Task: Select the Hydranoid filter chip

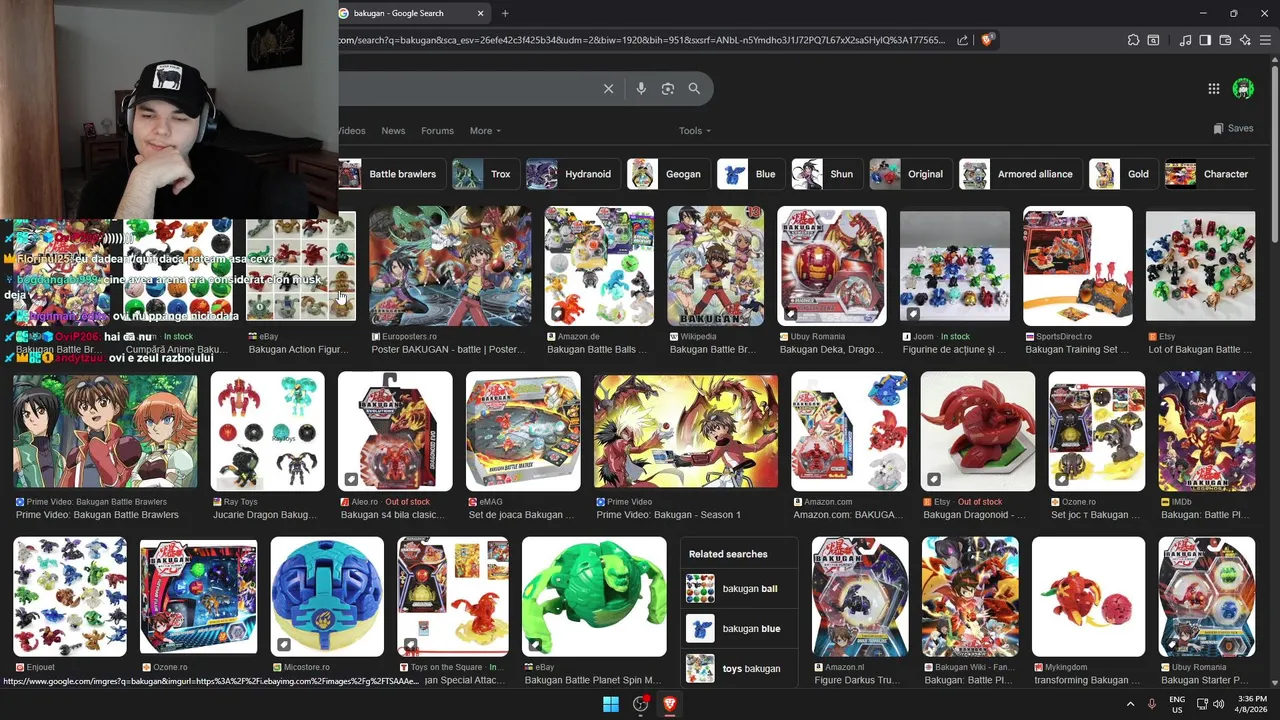Action: (x=572, y=174)
